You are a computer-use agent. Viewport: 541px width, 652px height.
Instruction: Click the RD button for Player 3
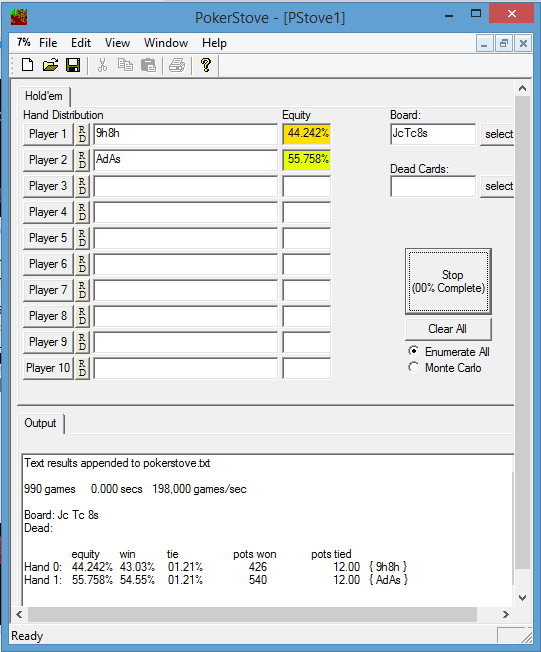click(82, 186)
